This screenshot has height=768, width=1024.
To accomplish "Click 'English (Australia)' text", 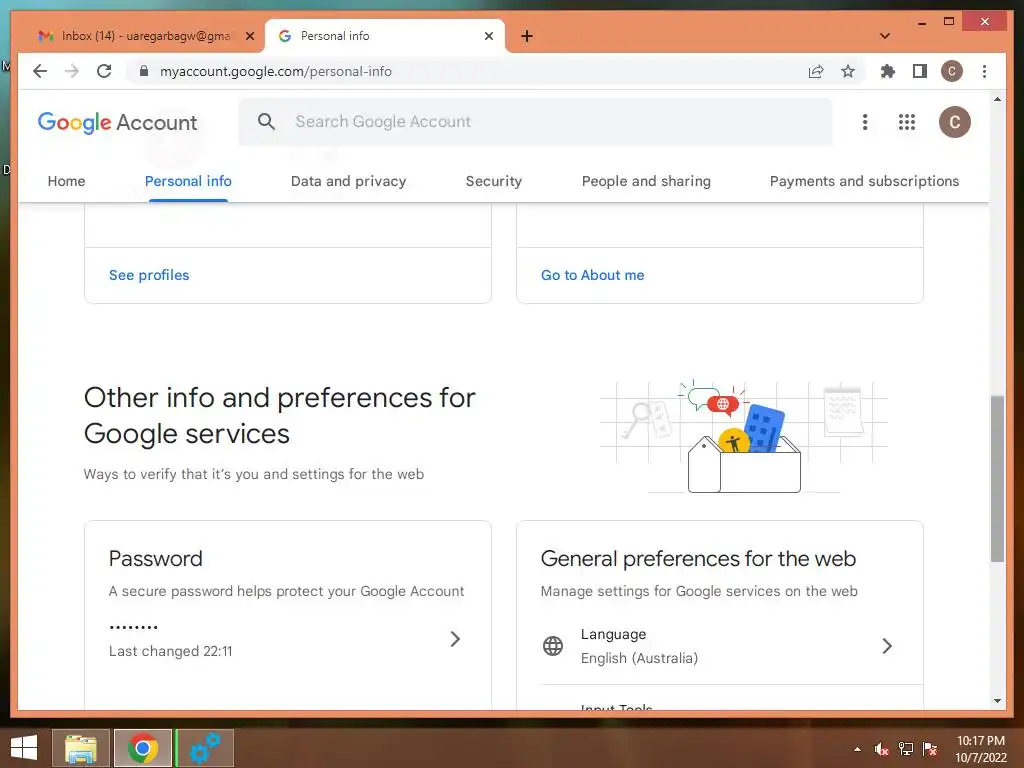I will [639, 658].
